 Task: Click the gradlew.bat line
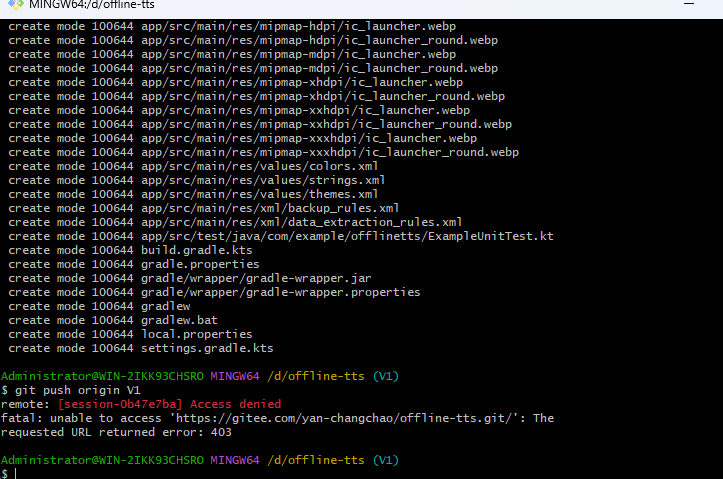113,320
